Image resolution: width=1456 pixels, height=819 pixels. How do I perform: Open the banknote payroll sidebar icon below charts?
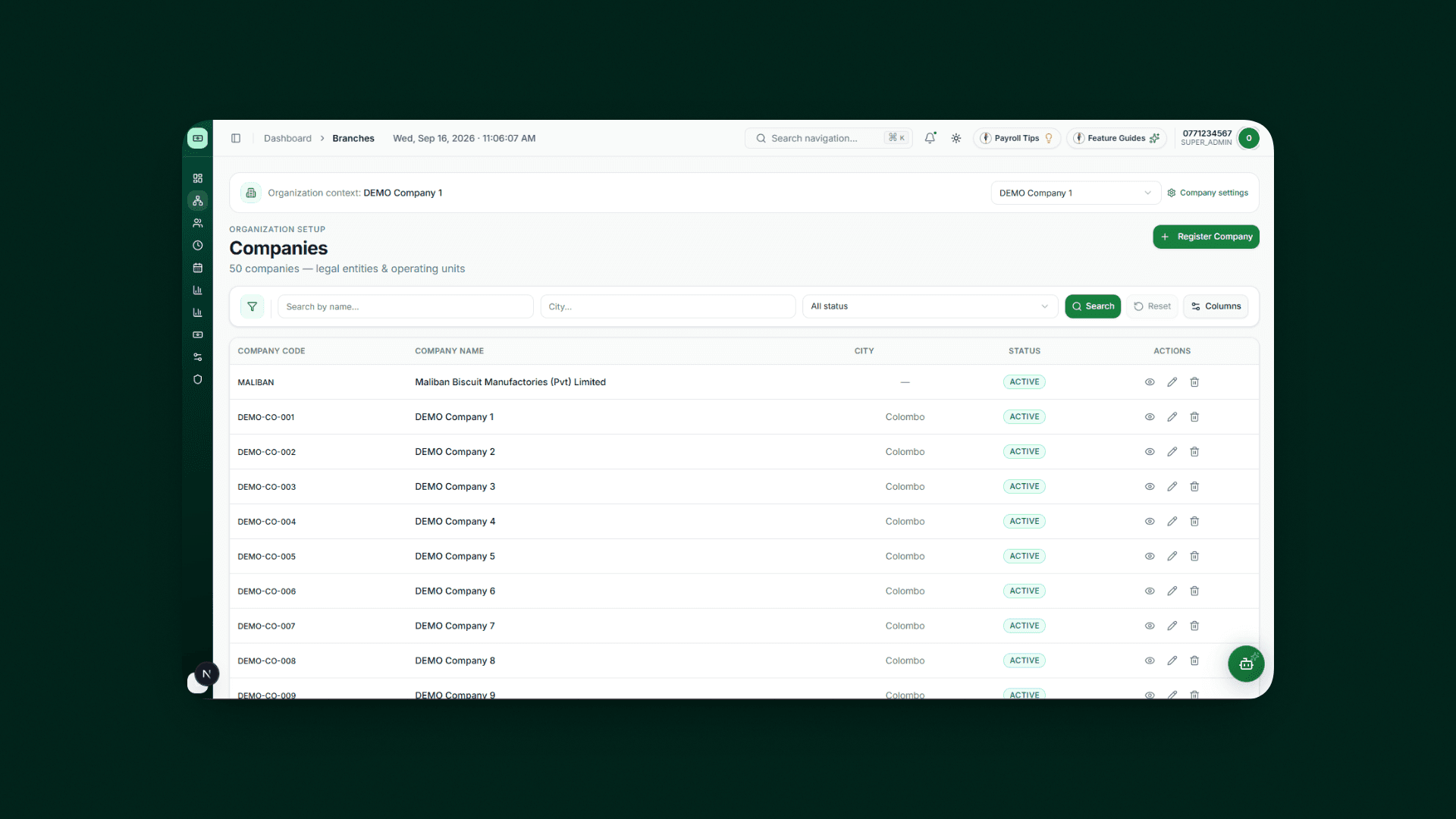(197, 334)
